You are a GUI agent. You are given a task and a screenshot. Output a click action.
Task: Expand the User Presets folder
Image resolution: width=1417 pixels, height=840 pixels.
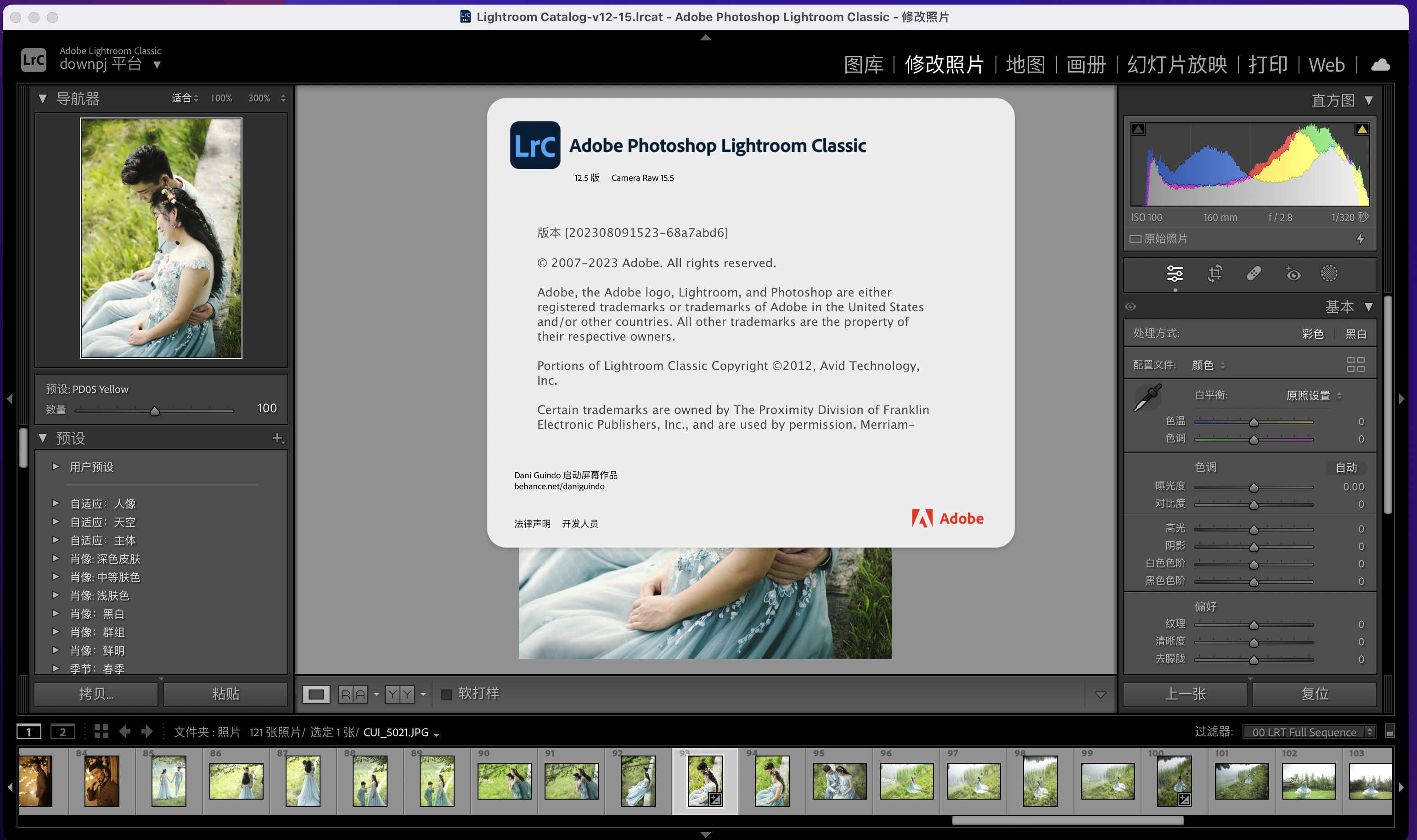56,466
